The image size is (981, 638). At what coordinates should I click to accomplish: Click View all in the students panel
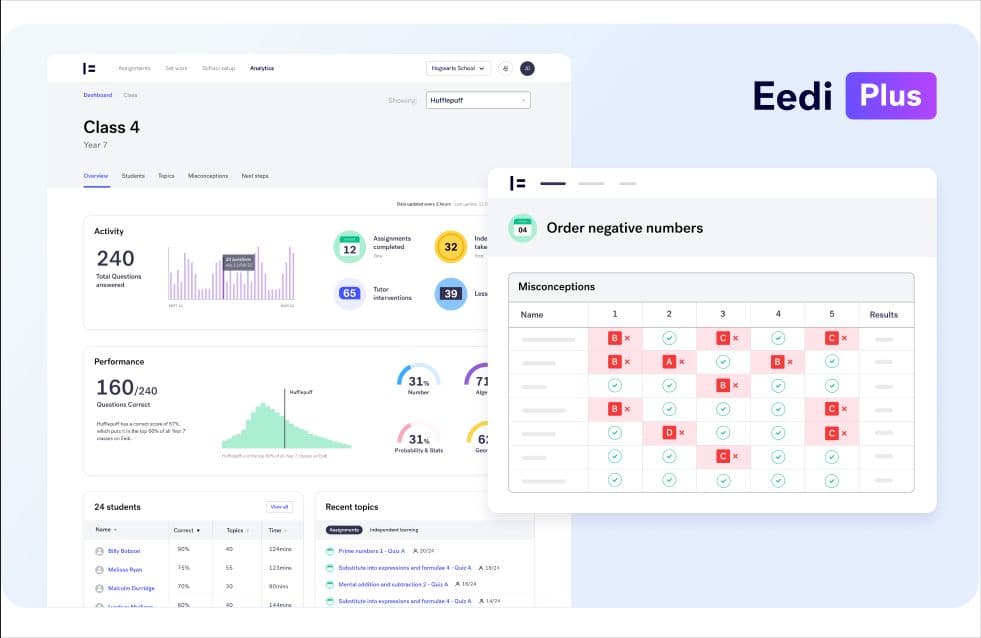coord(278,507)
